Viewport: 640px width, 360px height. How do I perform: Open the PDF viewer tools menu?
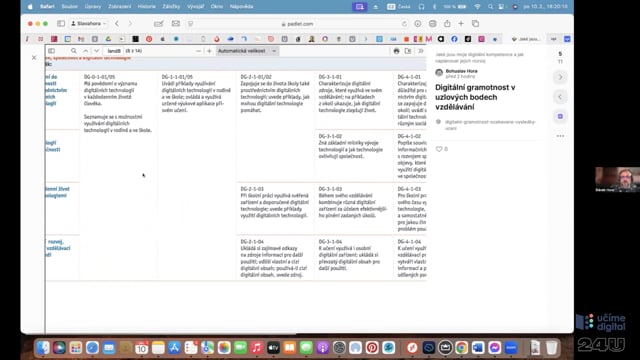click(420, 51)
